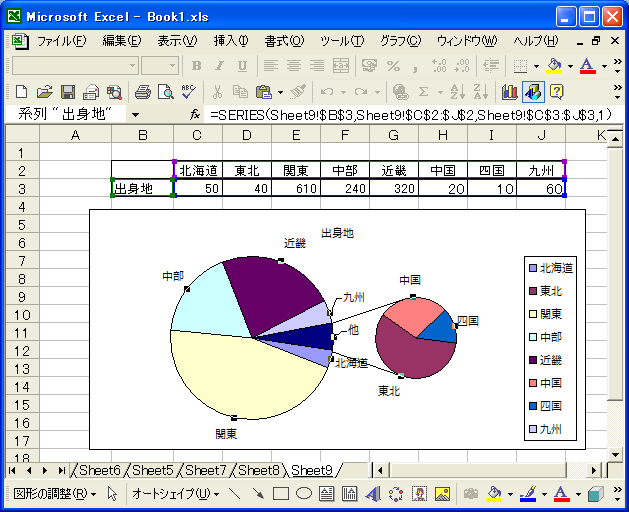The height and width of the screenshot is (512, 629).
Task: Insert a picture from file icon
Action: click(442, 494)
